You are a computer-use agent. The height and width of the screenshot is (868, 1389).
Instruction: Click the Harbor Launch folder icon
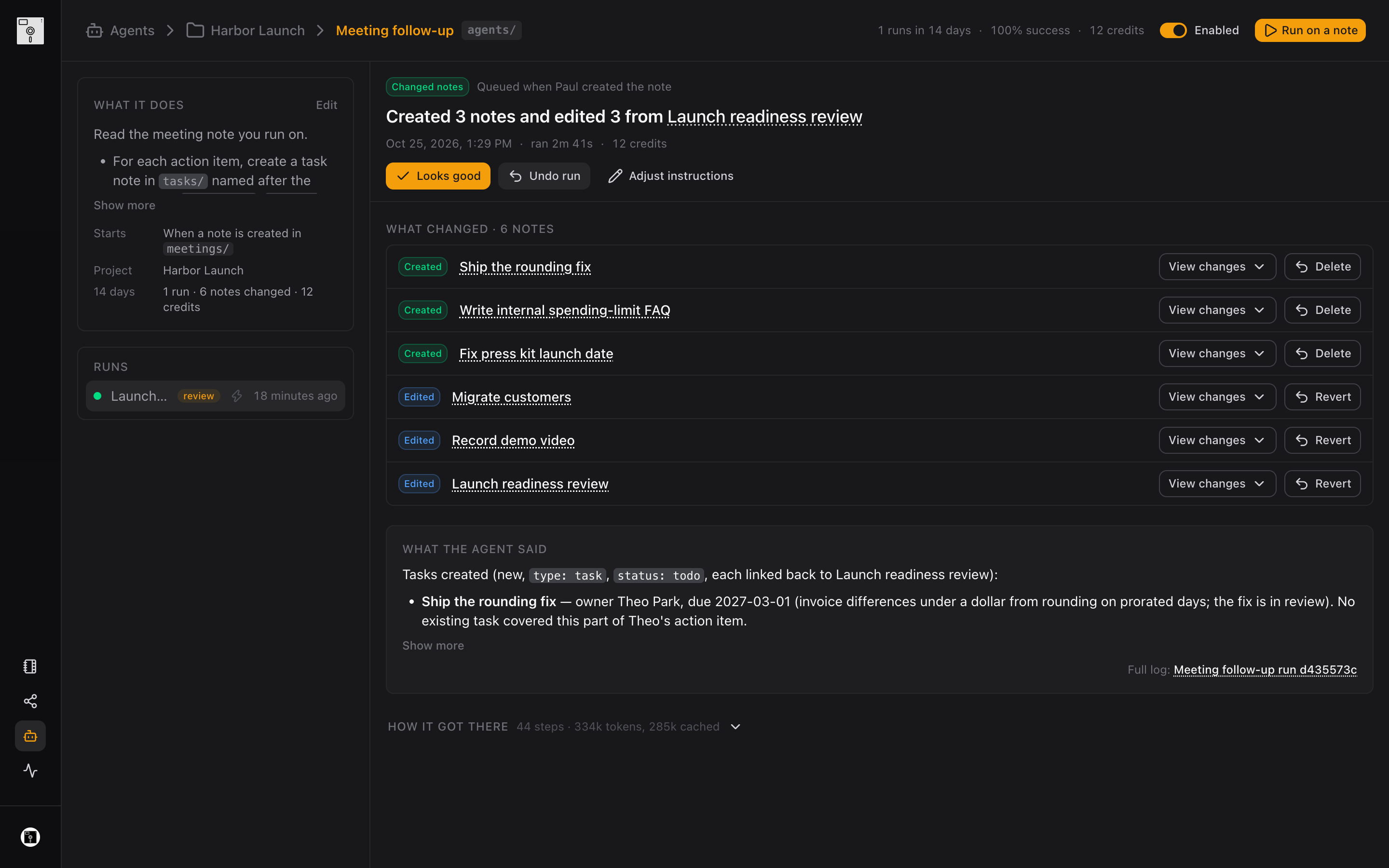click(195, 30)
